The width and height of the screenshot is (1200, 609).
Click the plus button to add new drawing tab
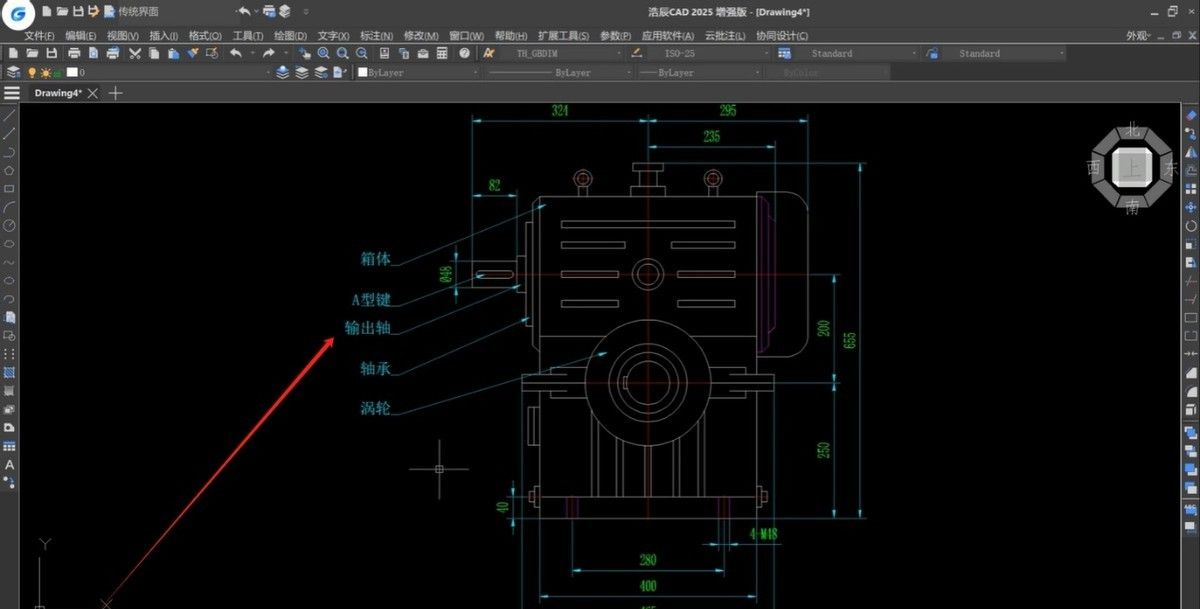[x=116, y=93]
